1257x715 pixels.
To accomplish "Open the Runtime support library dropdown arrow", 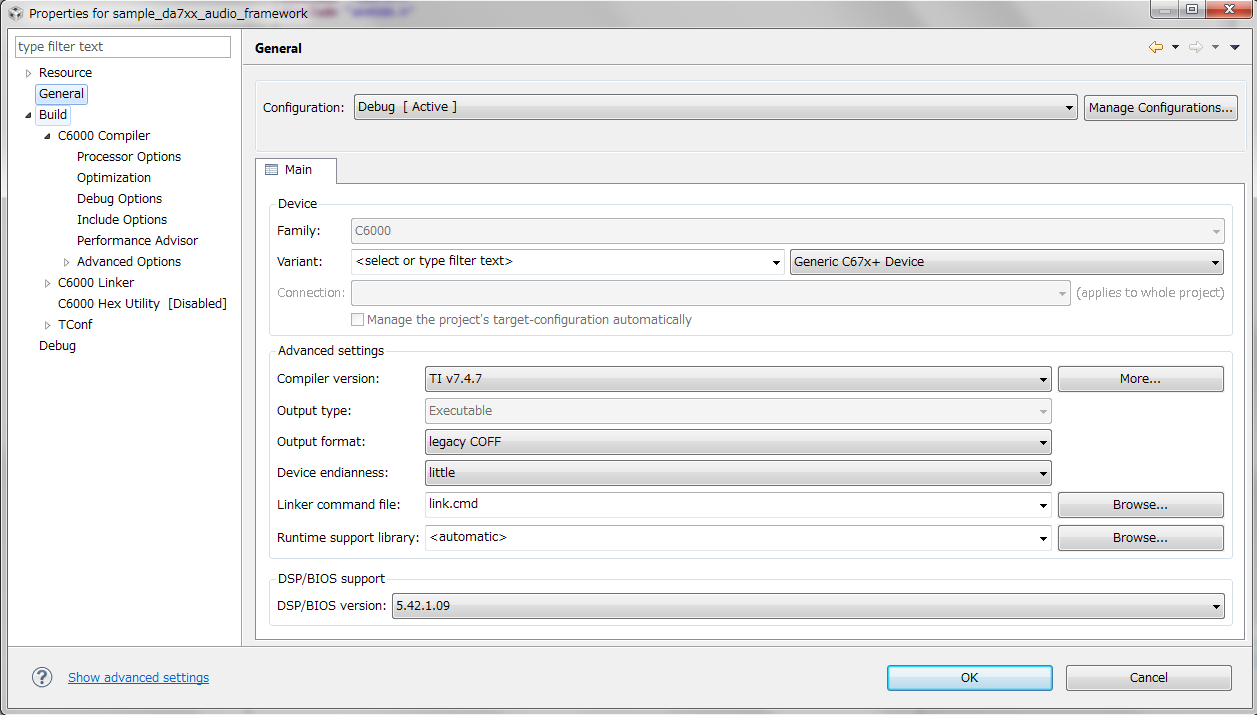I will pos(1044,538).
